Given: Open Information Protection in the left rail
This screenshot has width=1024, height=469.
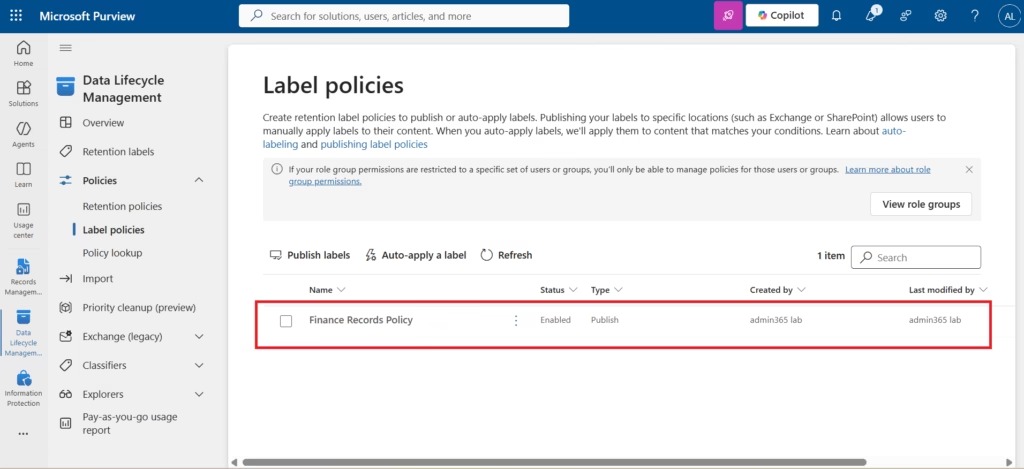Looking at the screenshot, I should tap(24, 389).
